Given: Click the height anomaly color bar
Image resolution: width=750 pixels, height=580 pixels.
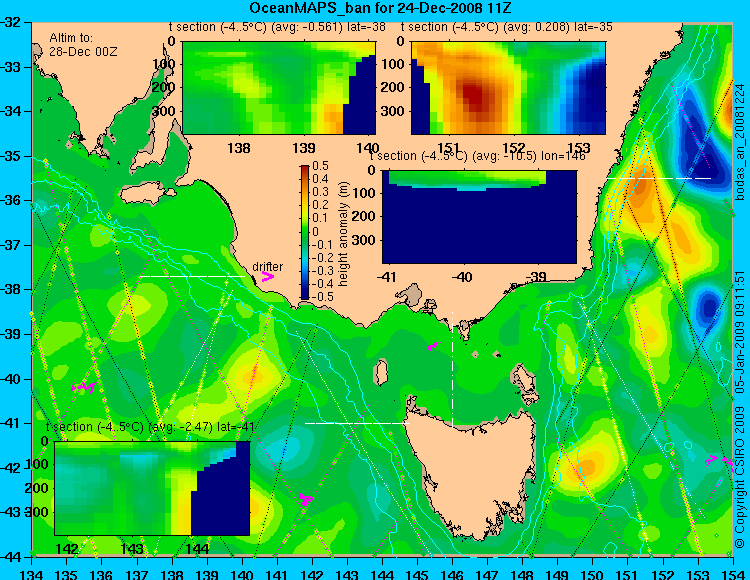Looking at the screenshot, I should (305, 232).
